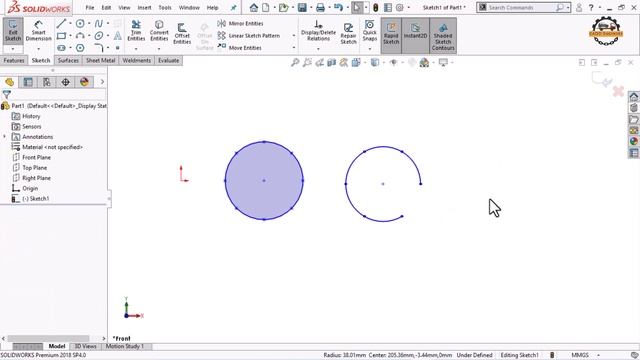Toggle Exit Sketch button
Image resolution: width=640 pixels, height=360 pixels.
click(x=13, y=31)
